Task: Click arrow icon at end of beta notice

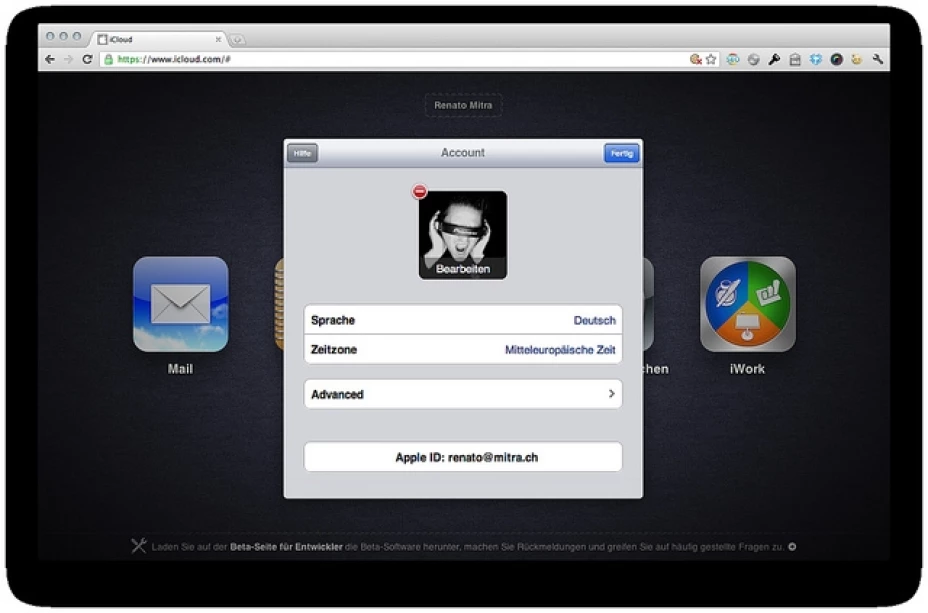Action: [x=792, y=547]
